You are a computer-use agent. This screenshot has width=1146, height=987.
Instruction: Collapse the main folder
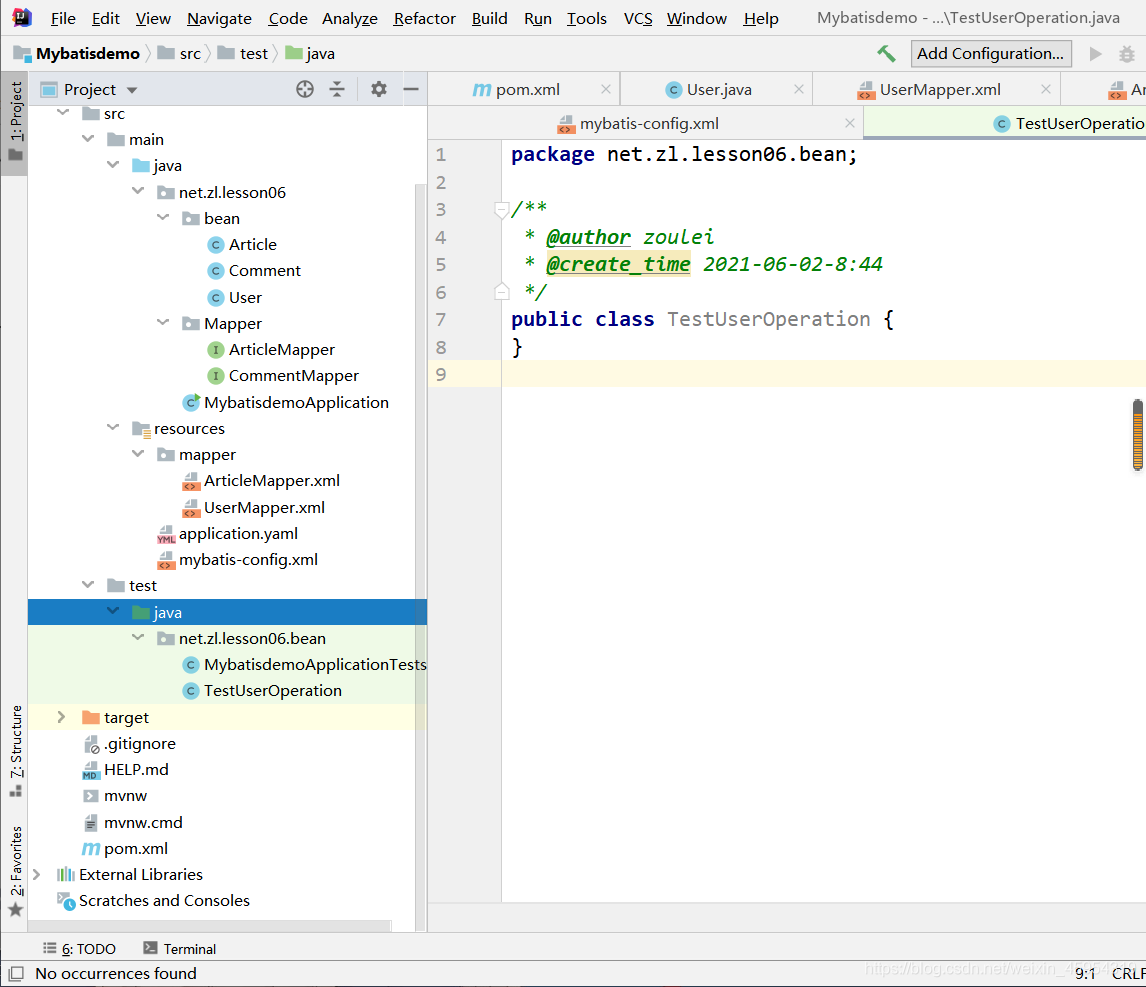point(88,139)
